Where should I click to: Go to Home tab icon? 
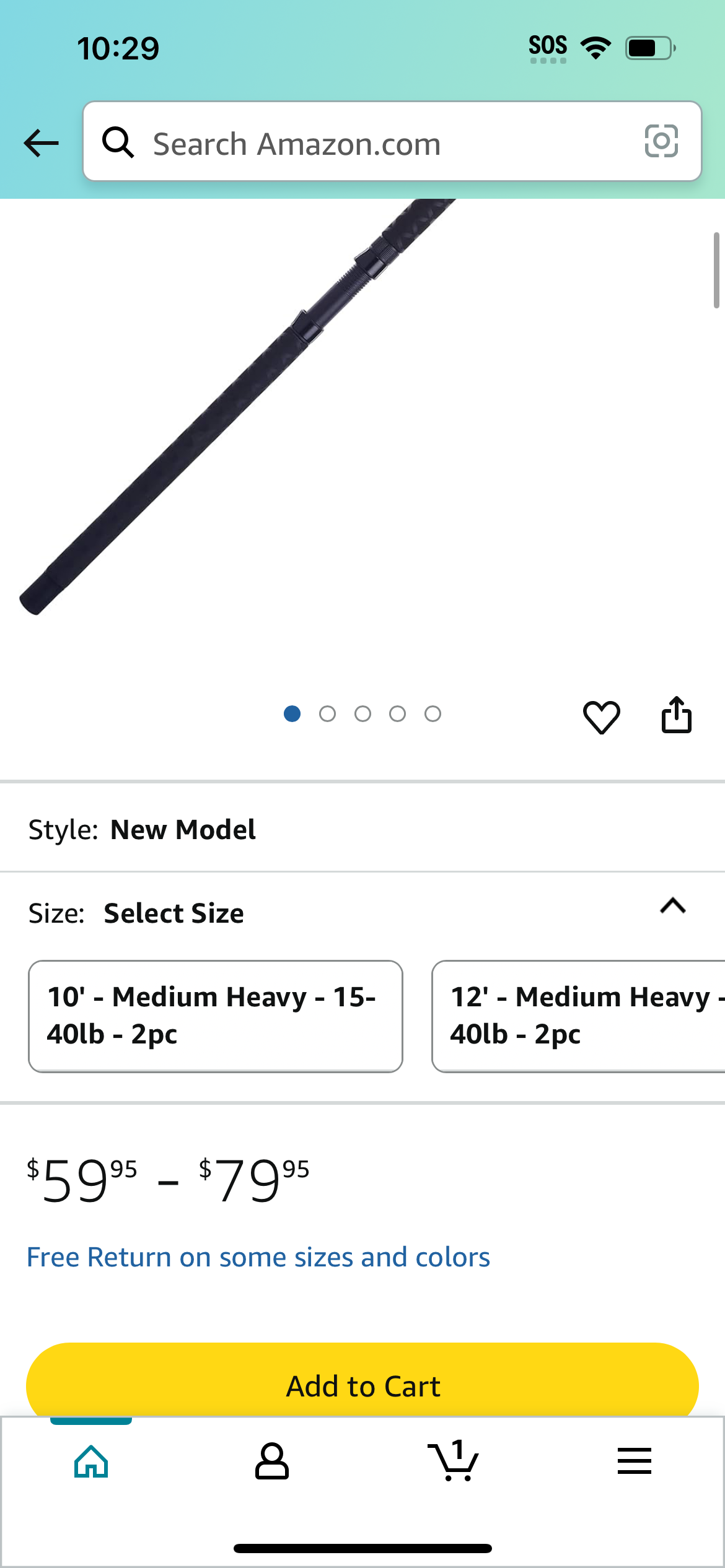click(x=91, y=1461)
